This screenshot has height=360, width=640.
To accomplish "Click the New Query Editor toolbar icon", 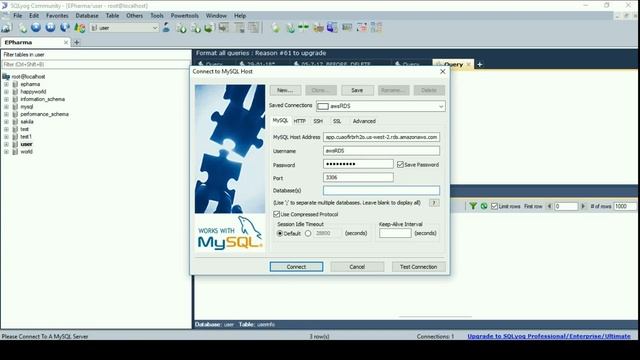I will coord(22,28).
